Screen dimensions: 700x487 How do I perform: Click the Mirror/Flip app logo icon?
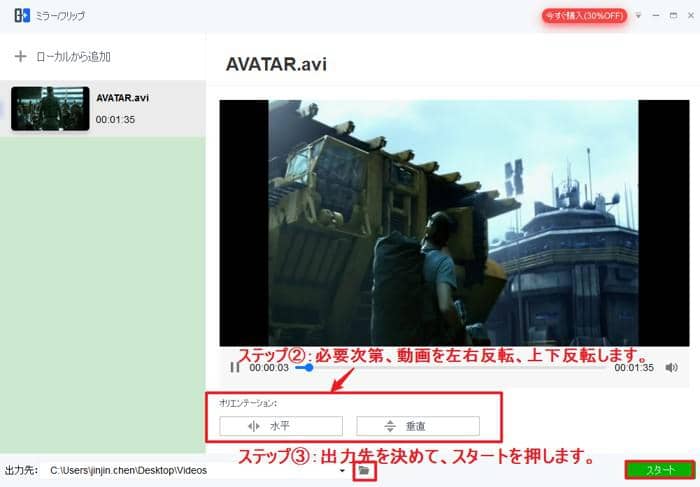click(22, 16)
